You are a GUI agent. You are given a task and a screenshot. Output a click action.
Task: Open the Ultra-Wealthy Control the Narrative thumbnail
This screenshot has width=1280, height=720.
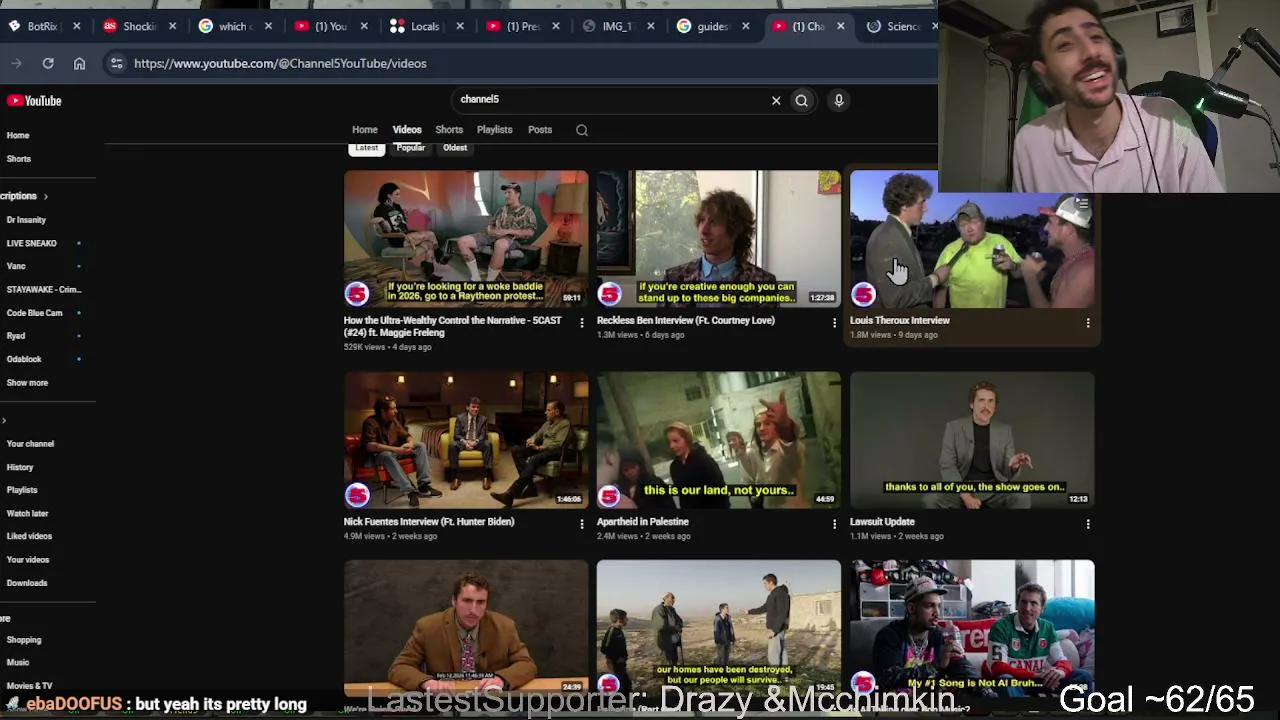pos(466,239)
